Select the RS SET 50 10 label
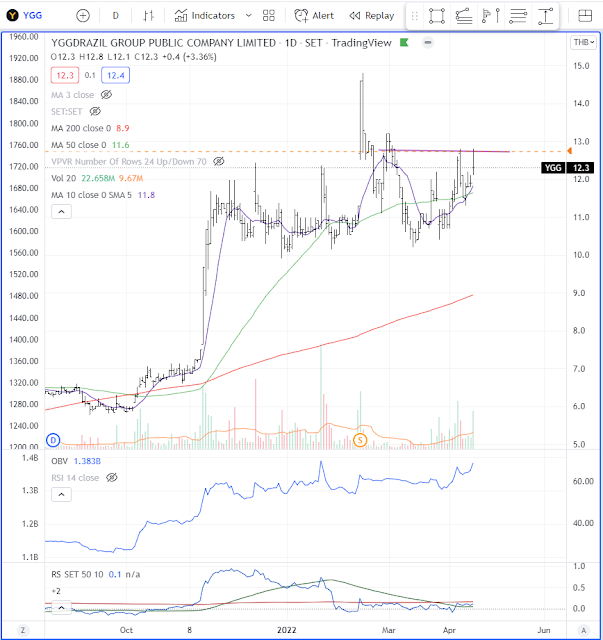 pyautogui.click(x=77, y=575)
